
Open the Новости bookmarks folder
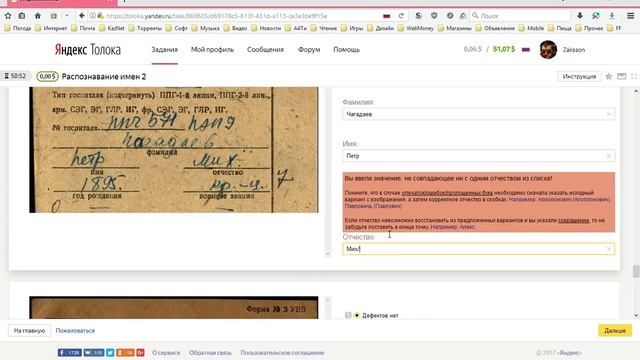click(x=266, y=28)
